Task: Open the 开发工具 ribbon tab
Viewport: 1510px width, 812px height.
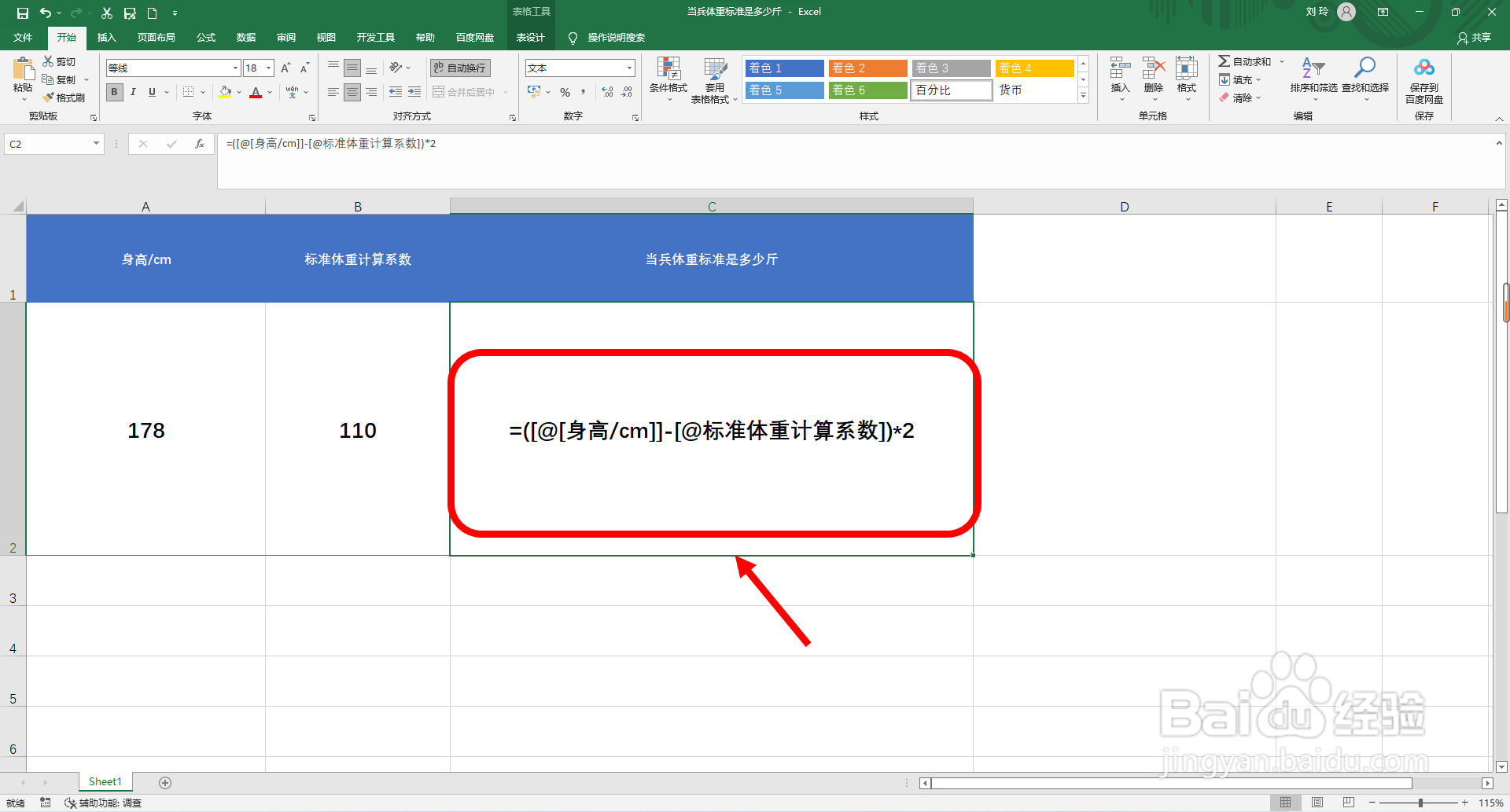Action: coord(375,37)
